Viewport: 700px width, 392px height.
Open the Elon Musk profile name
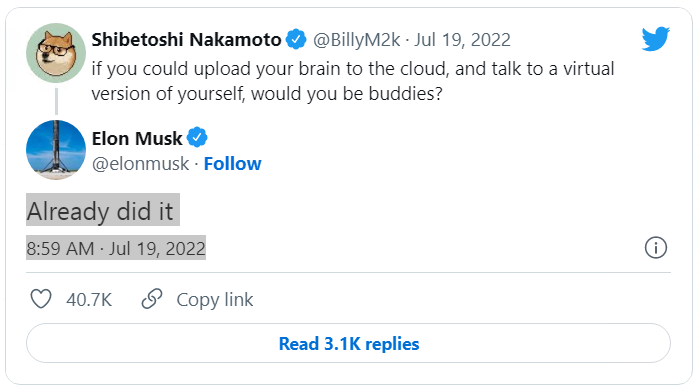coord(137,138)
